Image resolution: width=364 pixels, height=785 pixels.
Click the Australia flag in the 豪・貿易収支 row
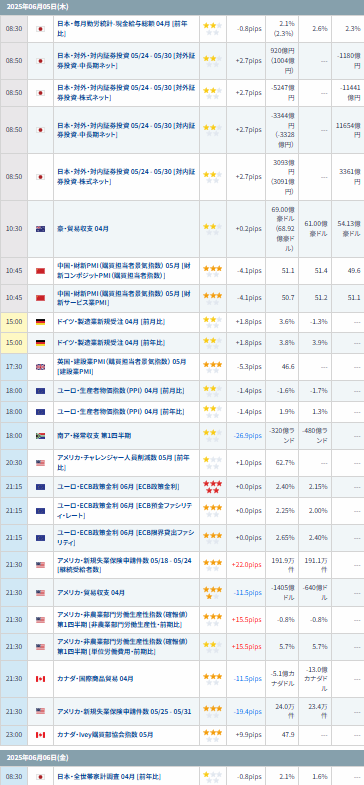[41, 229]
